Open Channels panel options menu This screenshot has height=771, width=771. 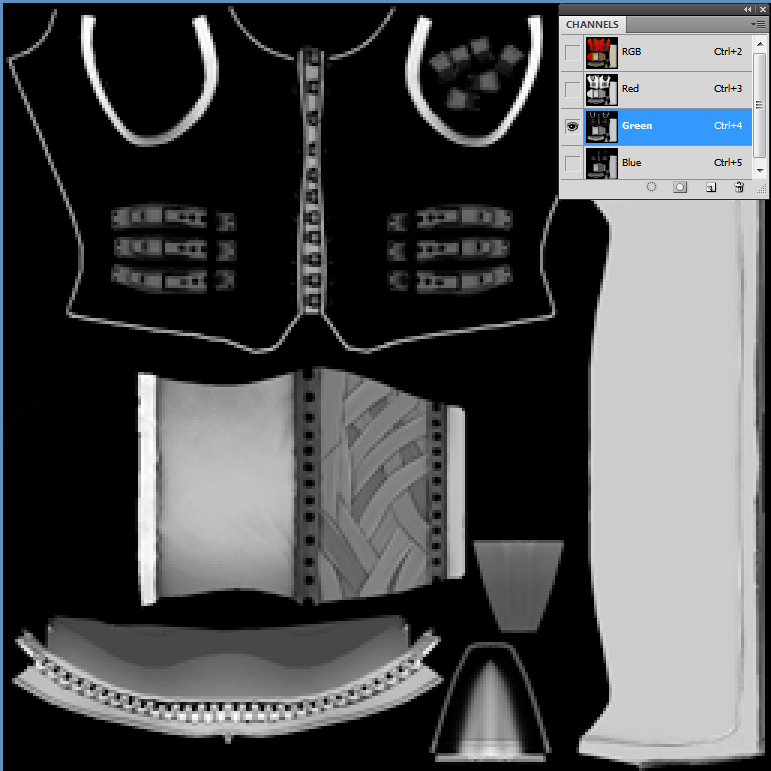(x=760, y=24)
